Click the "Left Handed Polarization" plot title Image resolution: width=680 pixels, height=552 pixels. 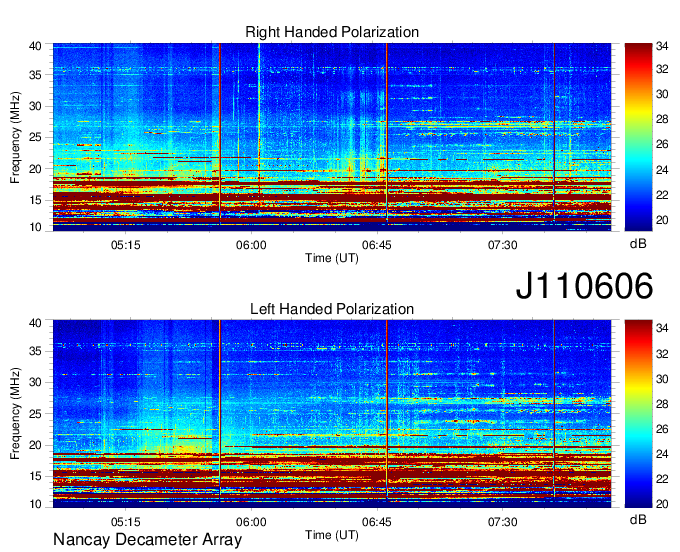332,309
